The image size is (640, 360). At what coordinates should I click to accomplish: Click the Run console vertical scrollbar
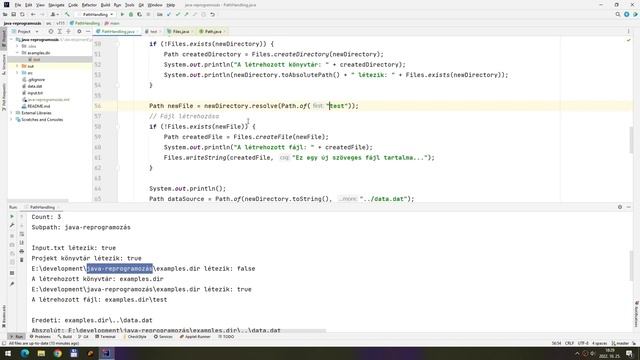(631, 266)
